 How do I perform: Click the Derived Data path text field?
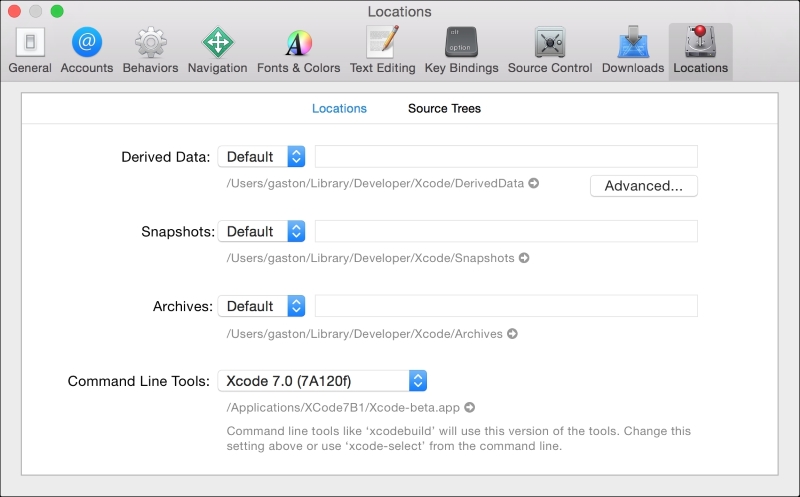point(506,156)
